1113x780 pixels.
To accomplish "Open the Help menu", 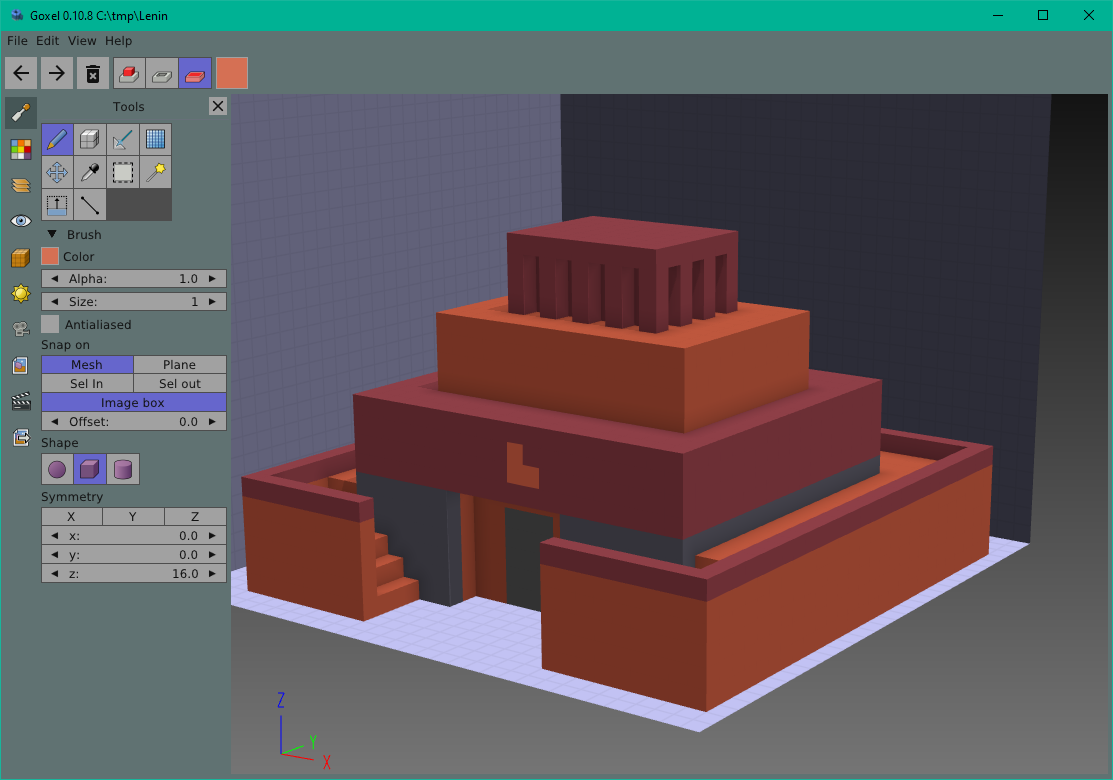I will [119, 41].
